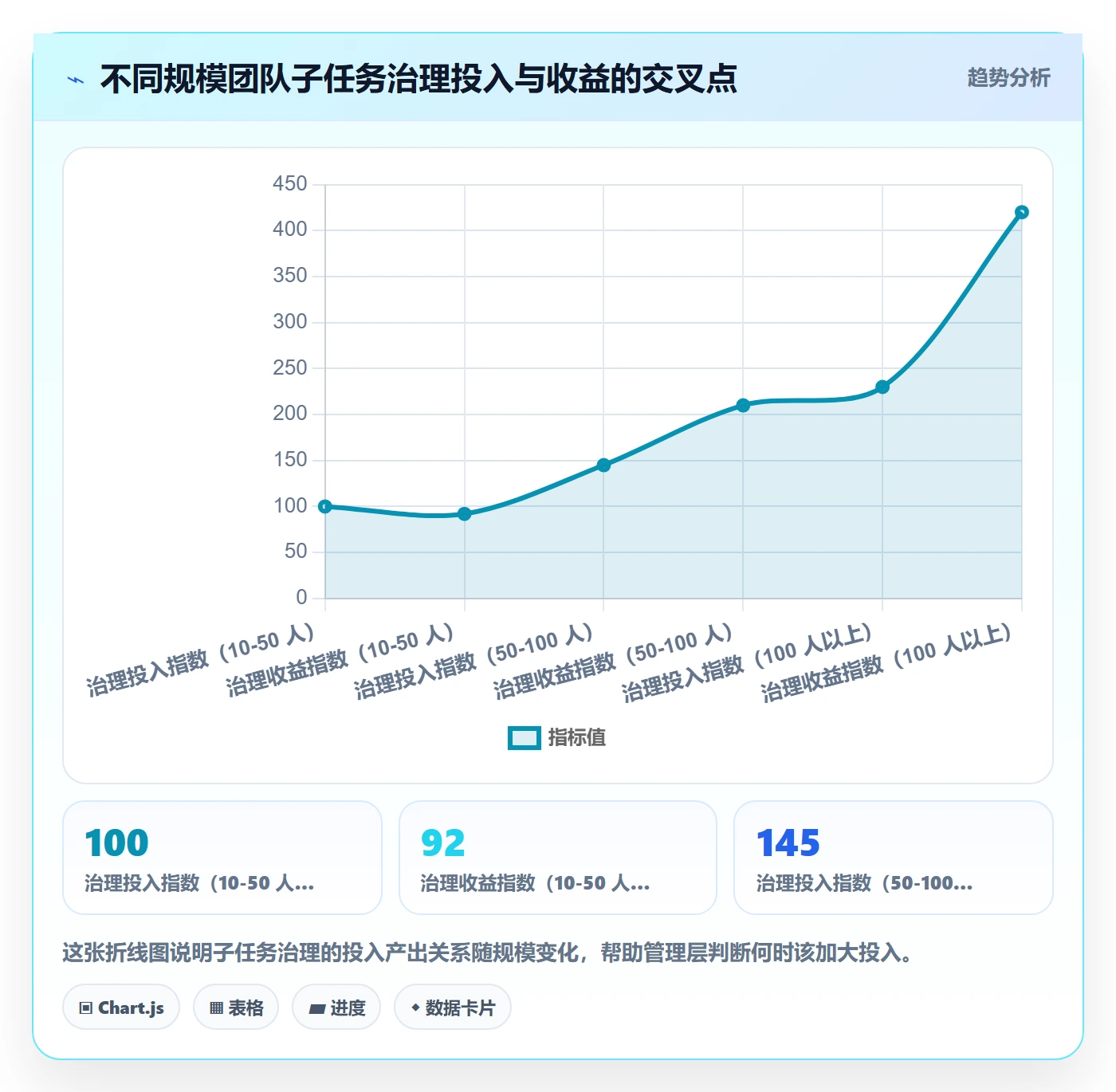Viewport: 1116px width, 1092px height.
Task: Click the 数据卡片 tag
Action: click(453, 1008)
